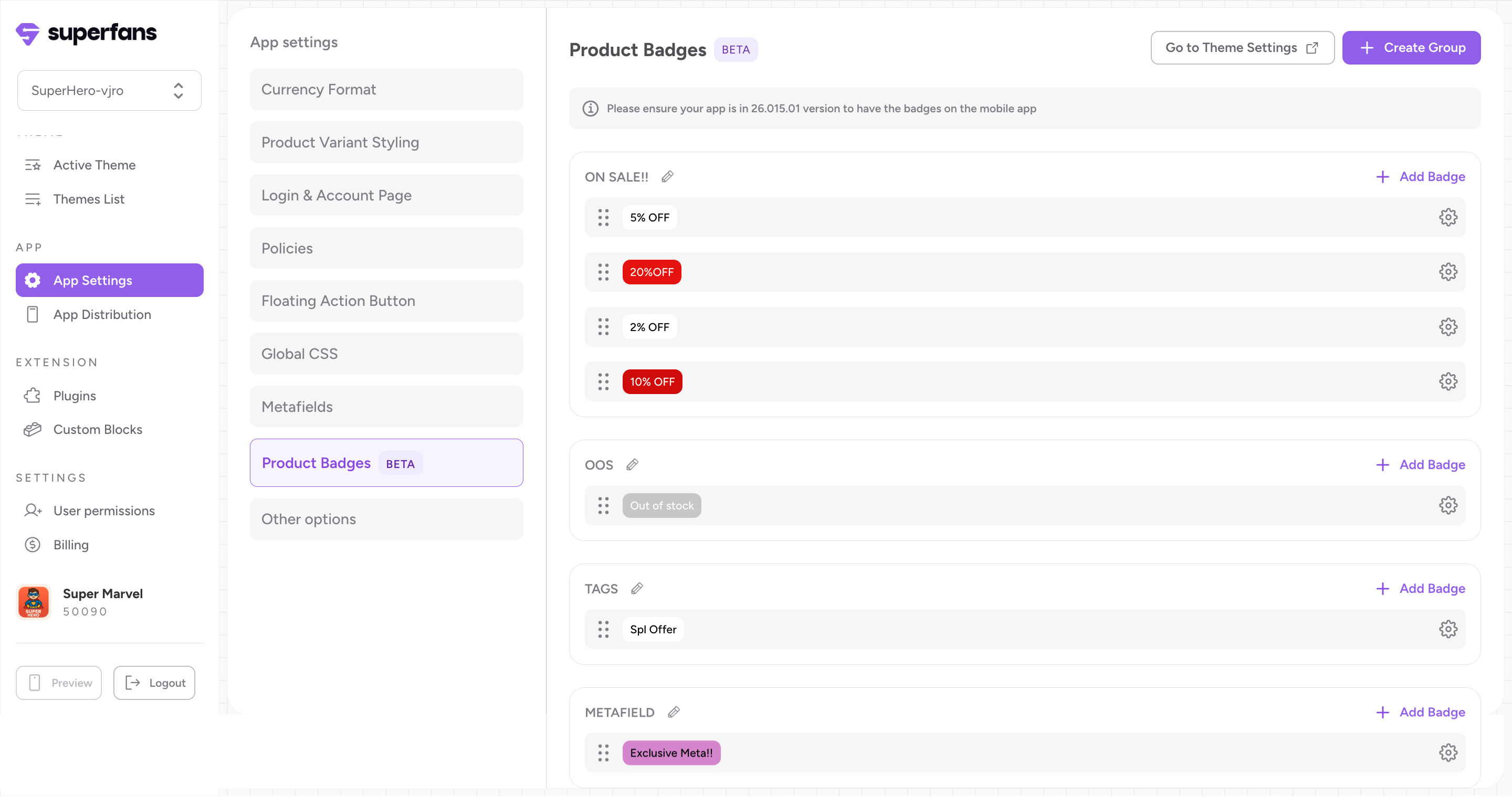Screen dimensions: 1512x797
Task: Click the red 10% OFF badge chip
Action: pyautogui.click(x=652, y=382)
